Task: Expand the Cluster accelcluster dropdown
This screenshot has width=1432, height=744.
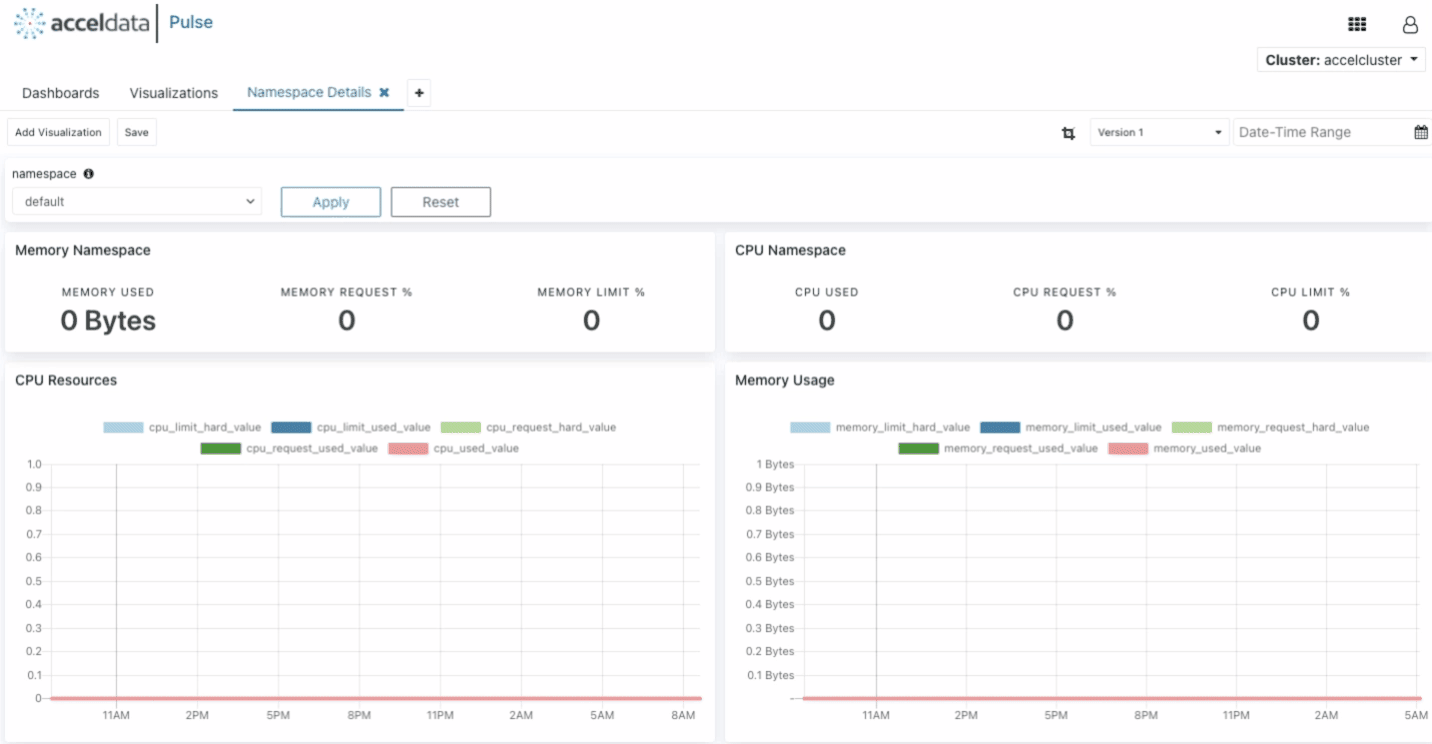Action: 1341,60
